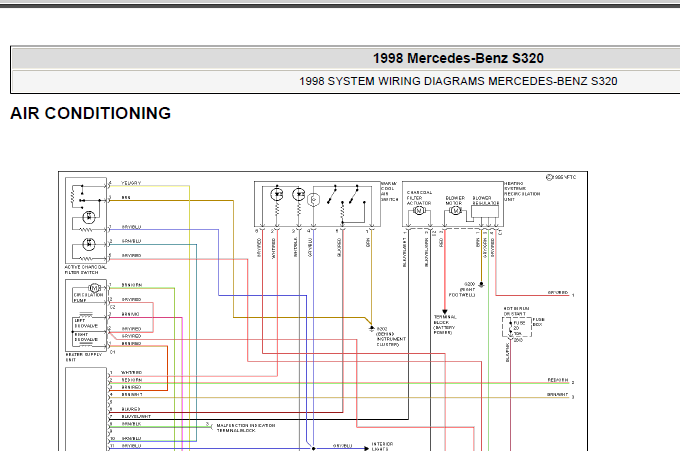Image resolution: width=680 pixels, height=451 pixels.
Task: Click the 'FUSE BOX' label
Action: pyautogui.click(x=538, y=322)
